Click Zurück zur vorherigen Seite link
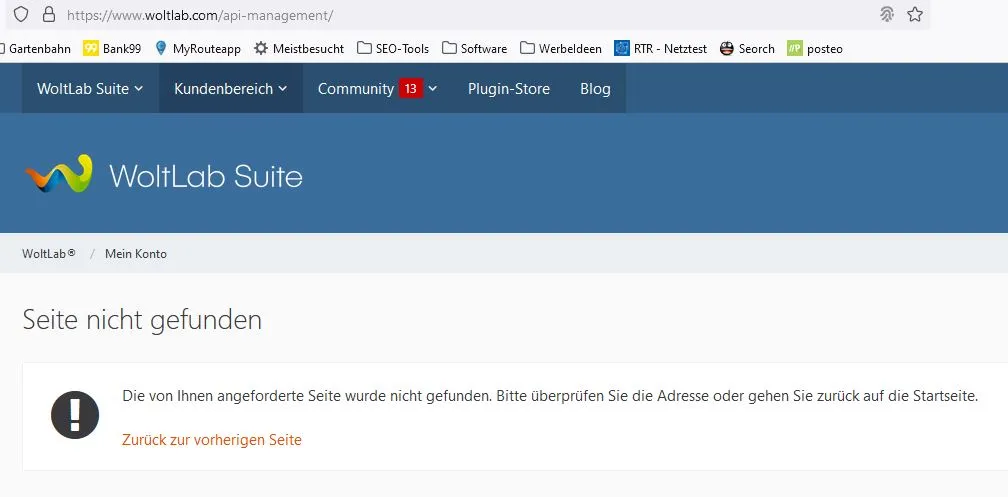This screenshot has width=1008, height=497. [212, 440]
